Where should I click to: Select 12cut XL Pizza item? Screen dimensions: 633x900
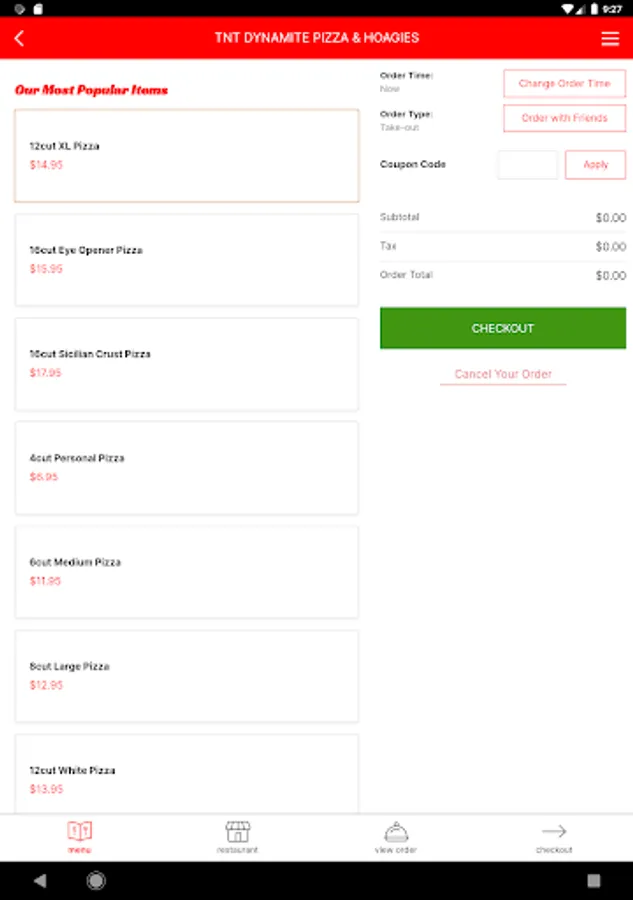(x=187, y=156)
